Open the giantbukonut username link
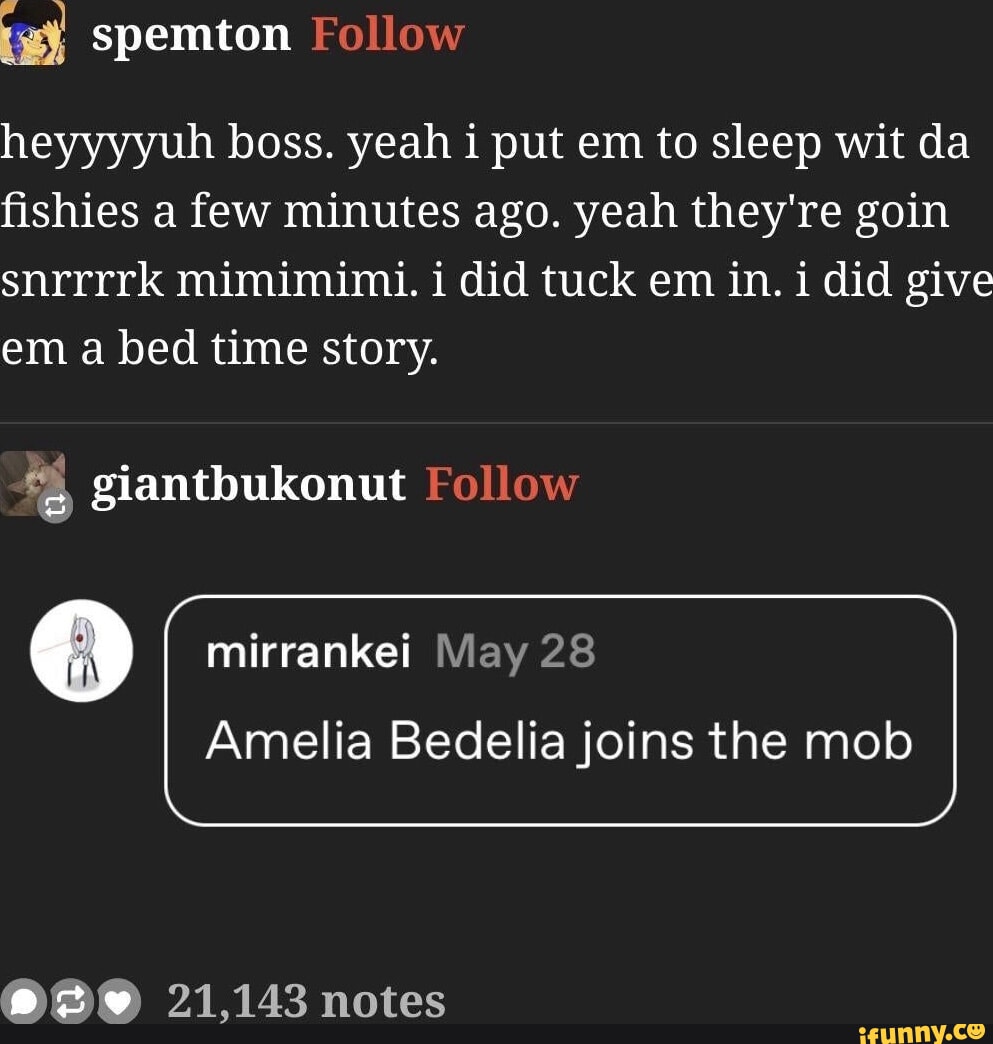 (248, 485)
